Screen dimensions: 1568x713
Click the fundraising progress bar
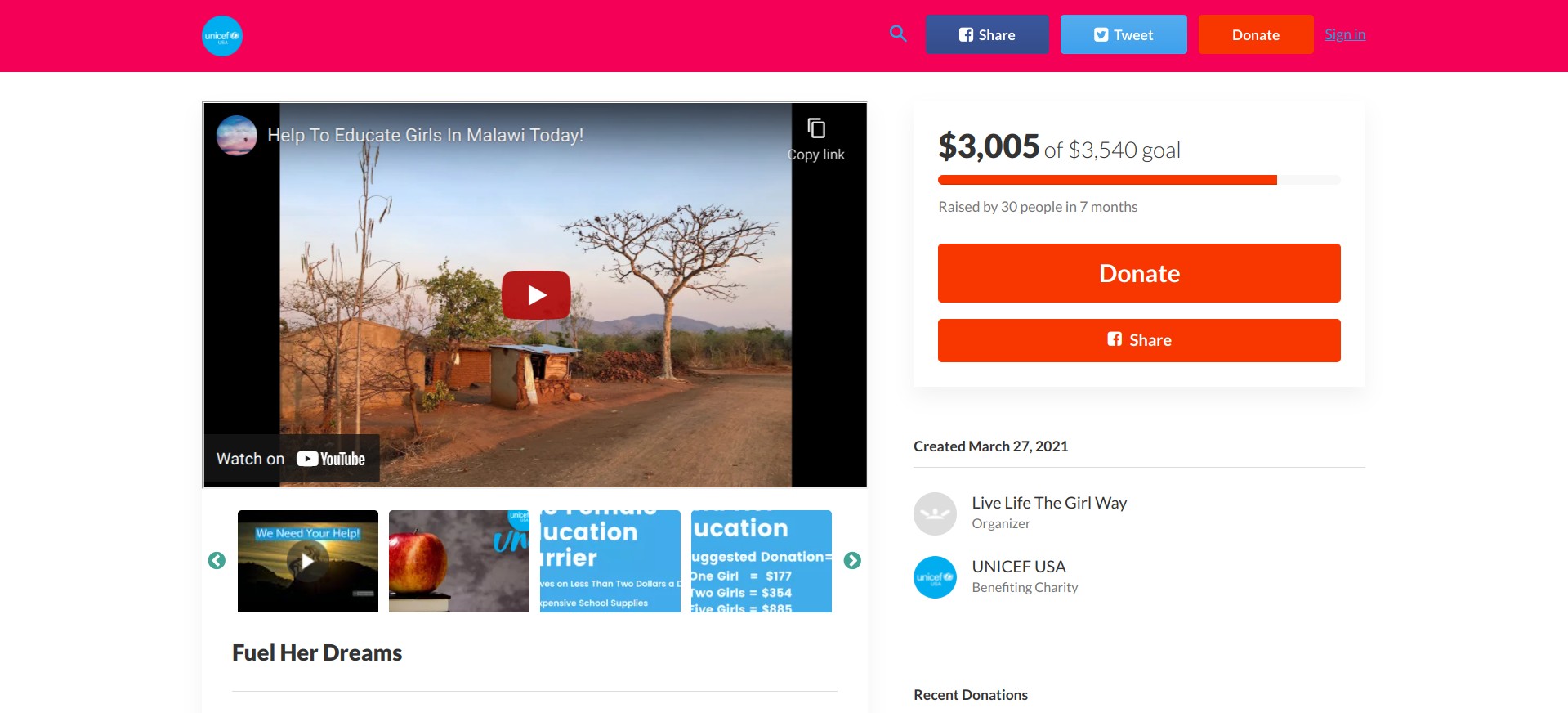click(x=1138, y=180)
